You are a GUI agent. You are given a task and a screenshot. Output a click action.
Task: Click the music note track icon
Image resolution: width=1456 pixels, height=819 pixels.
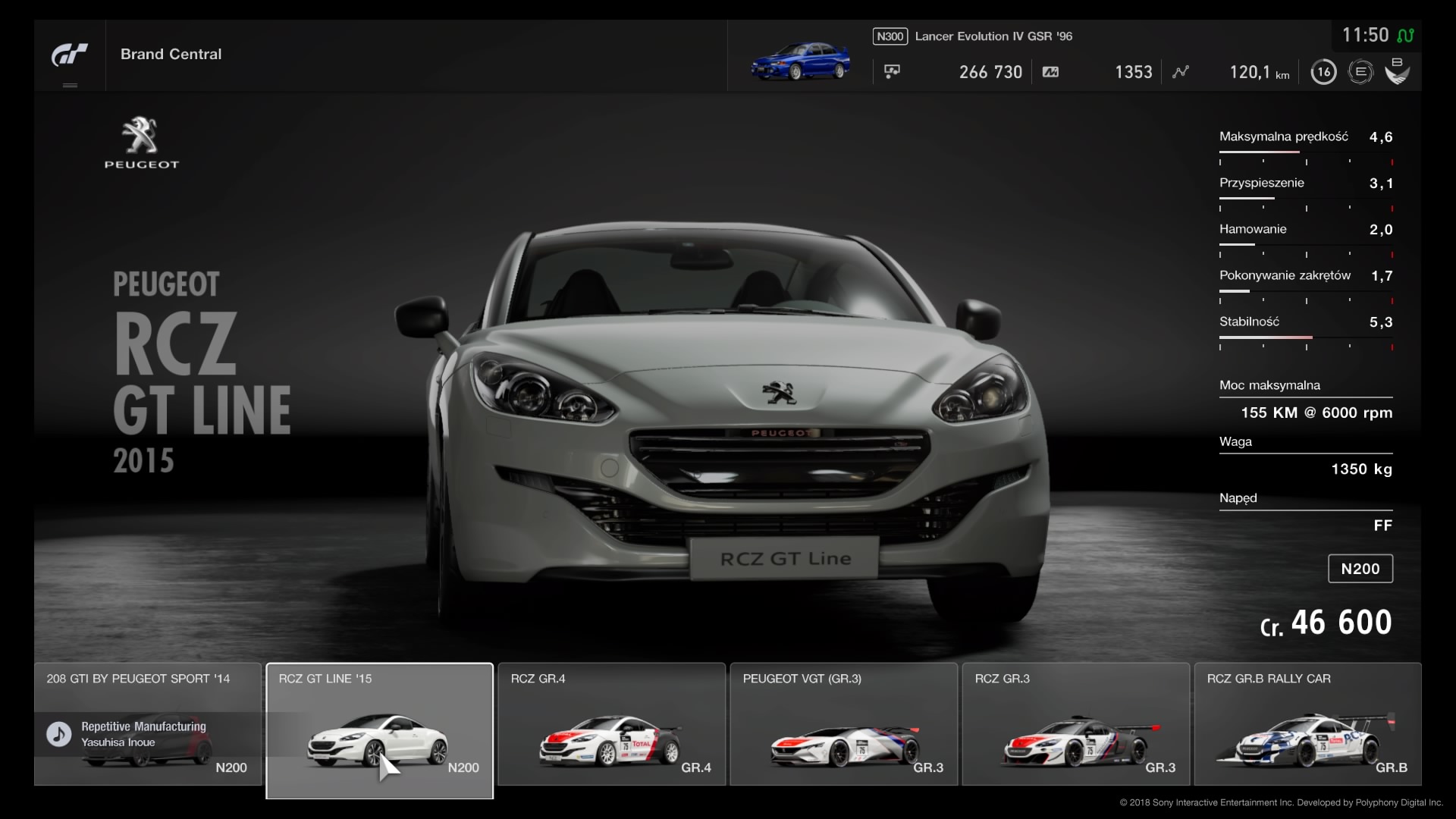[x=59, y=733]
